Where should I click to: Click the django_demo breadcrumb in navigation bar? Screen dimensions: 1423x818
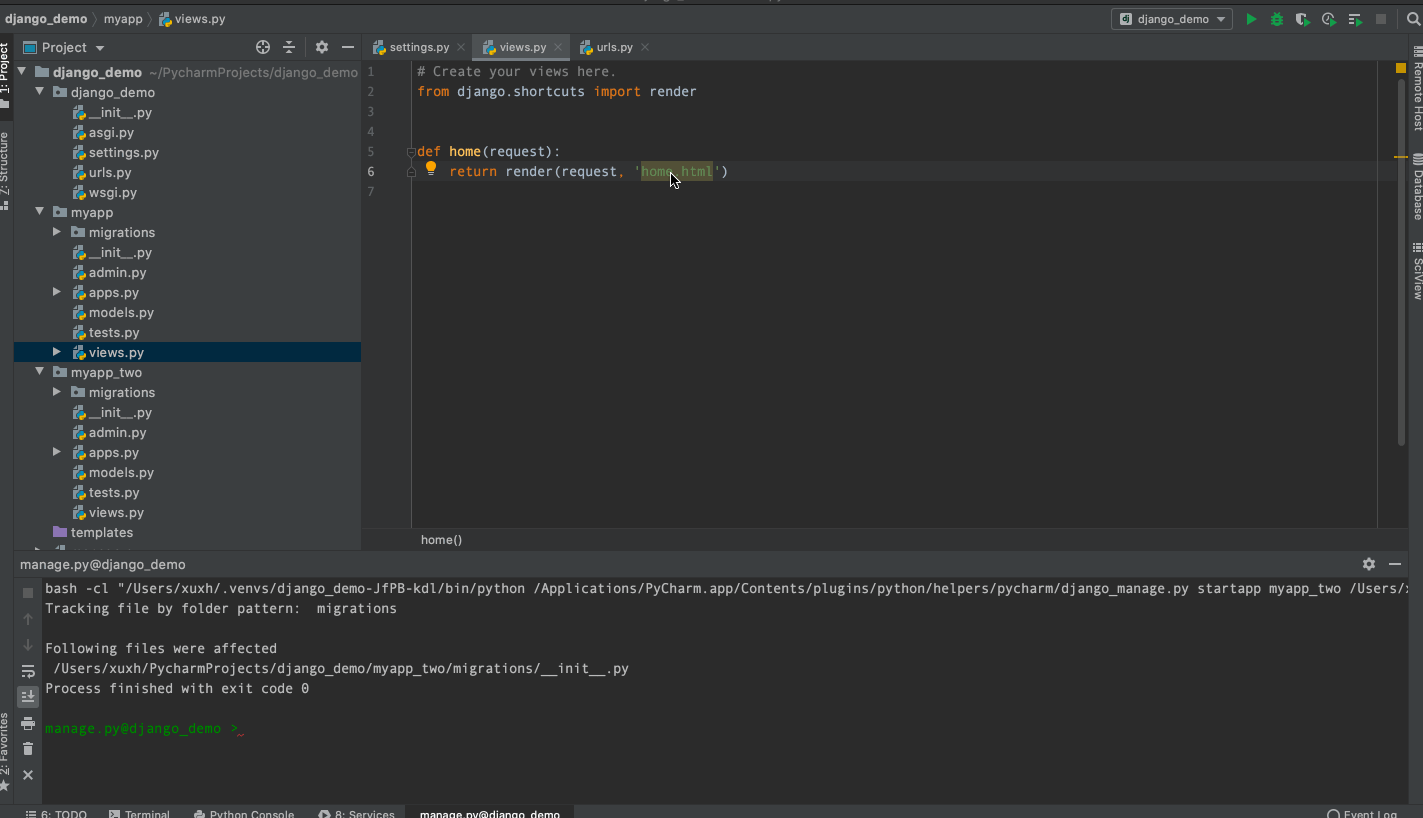point(46,19)
